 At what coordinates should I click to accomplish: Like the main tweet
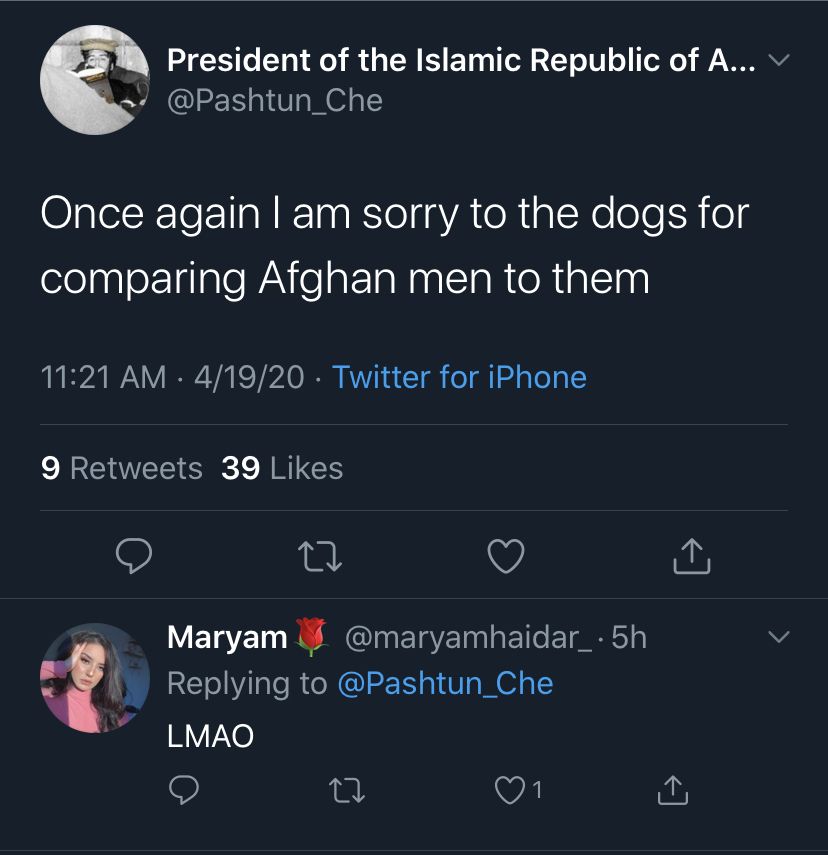pyautogui.click(x=506, y=556)
